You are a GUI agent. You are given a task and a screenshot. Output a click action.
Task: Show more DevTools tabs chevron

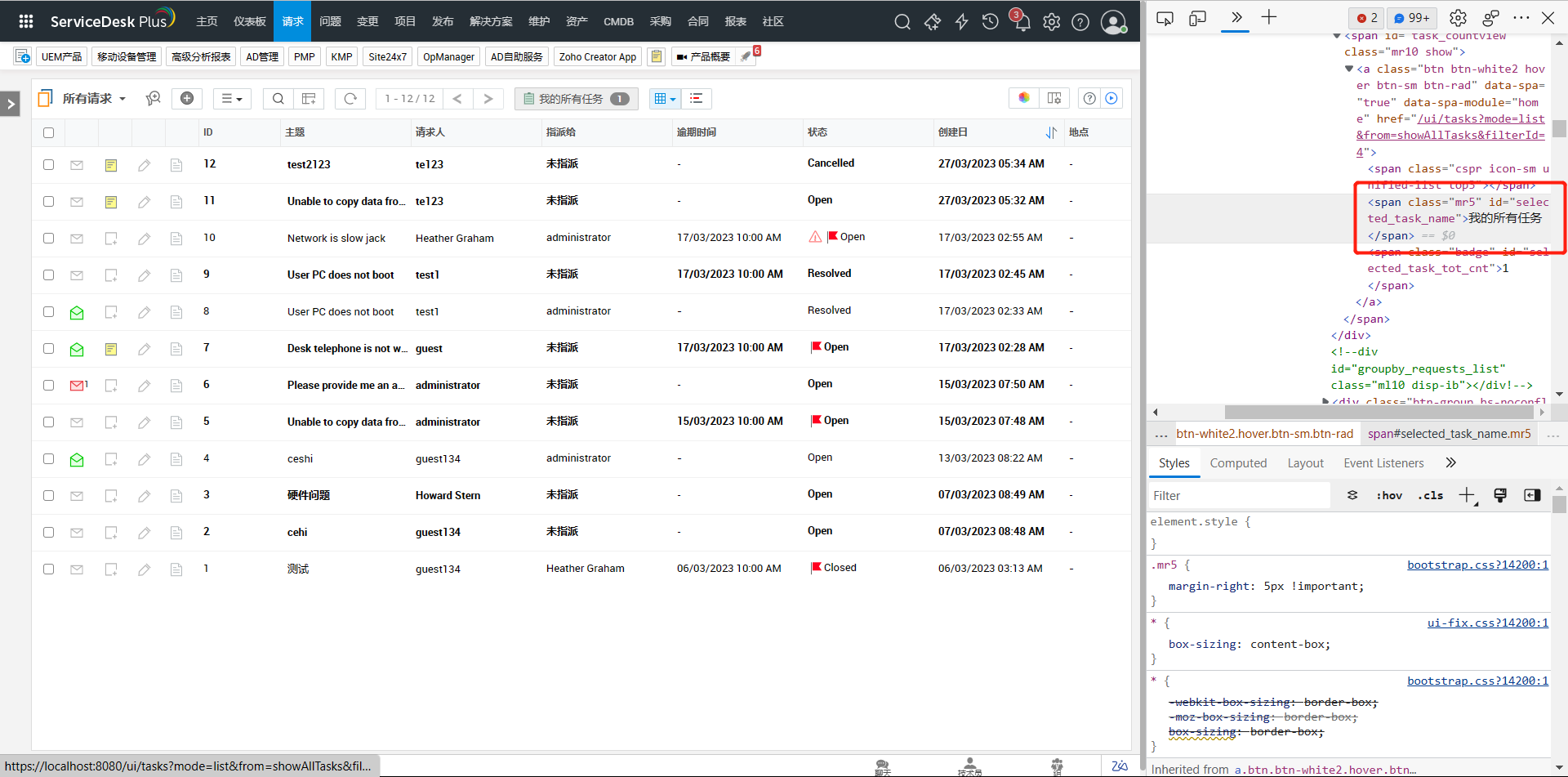click(1236, 18)
